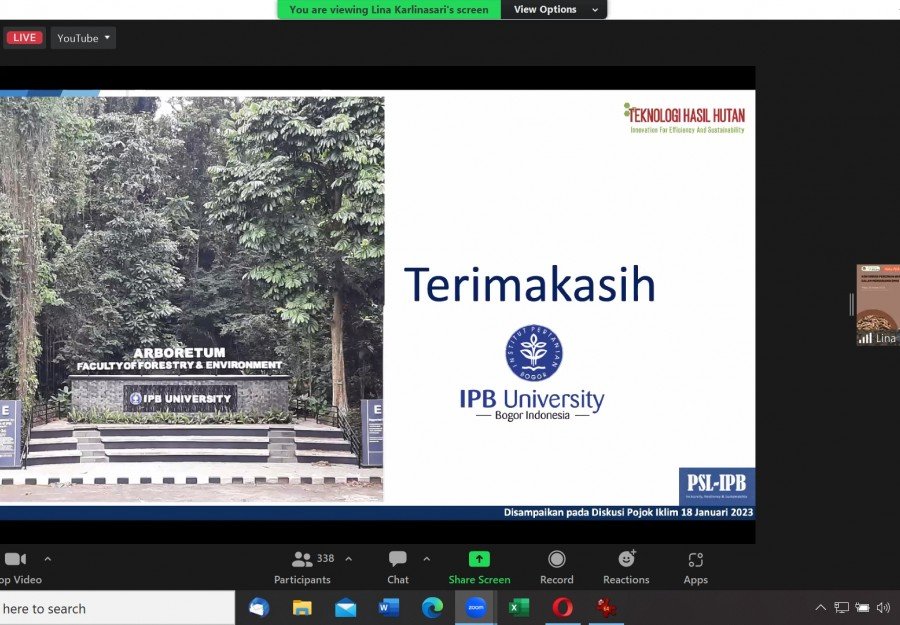
Task: Open the red app next to Opera
Action: pyautogui.click(x=606, y=607)
